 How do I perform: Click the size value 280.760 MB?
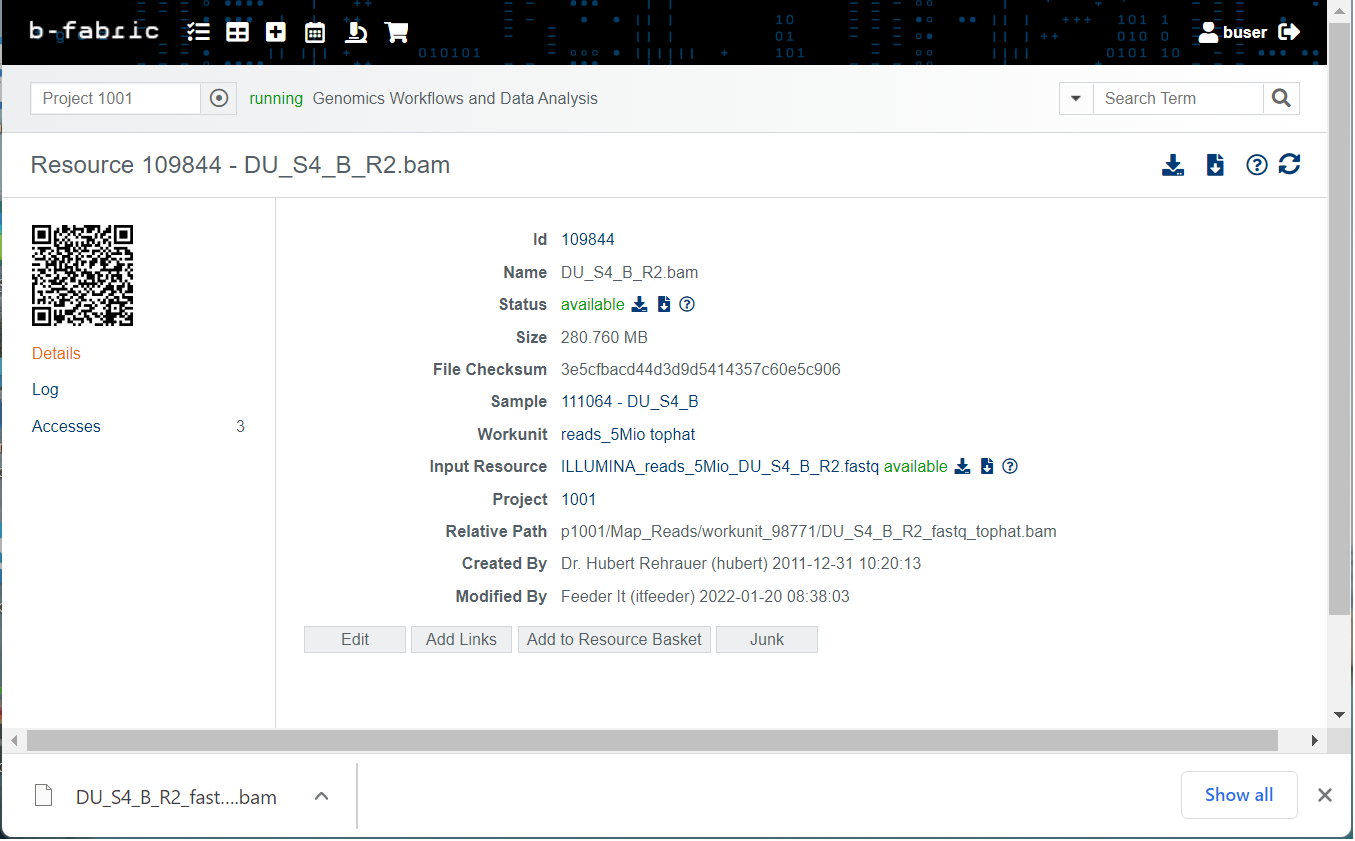(x=604, y=337)
